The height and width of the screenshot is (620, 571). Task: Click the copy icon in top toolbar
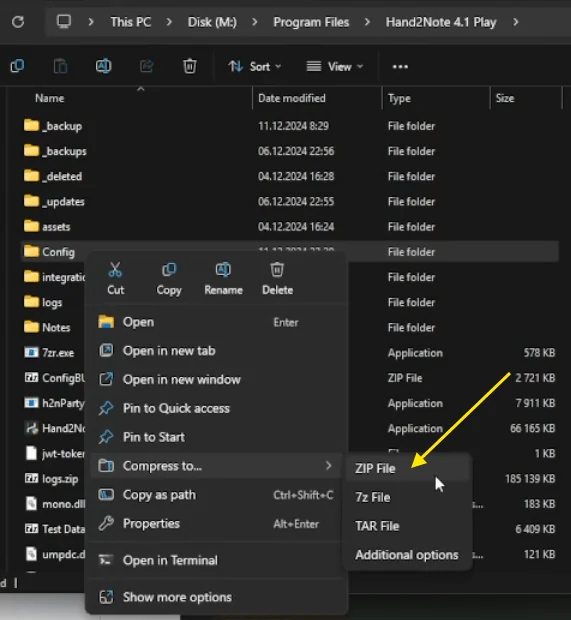click(x=17, y=66)
